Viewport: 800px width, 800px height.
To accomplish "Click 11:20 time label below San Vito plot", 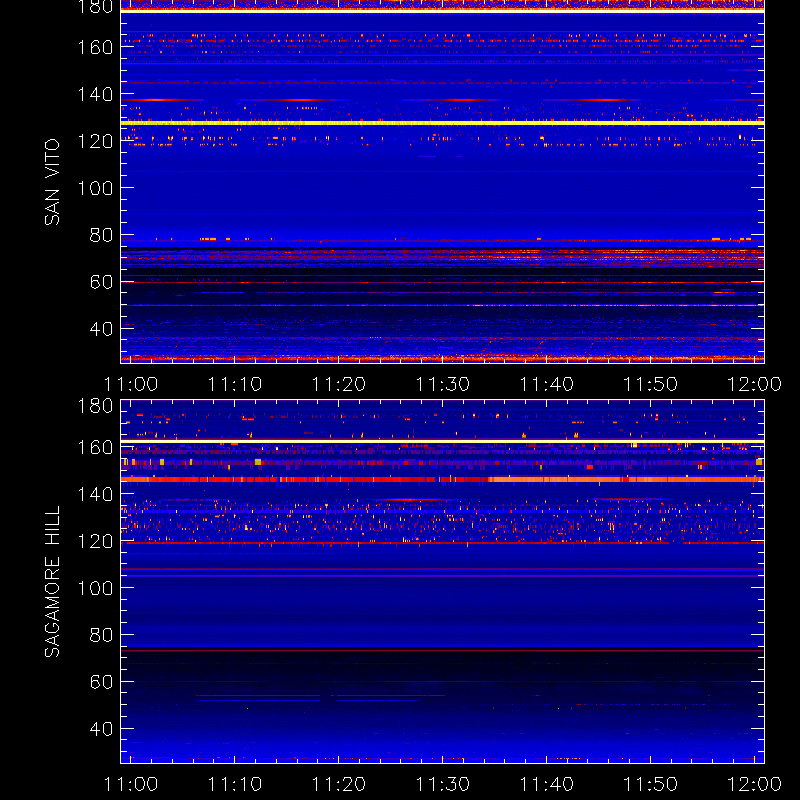I will (338, 384).
